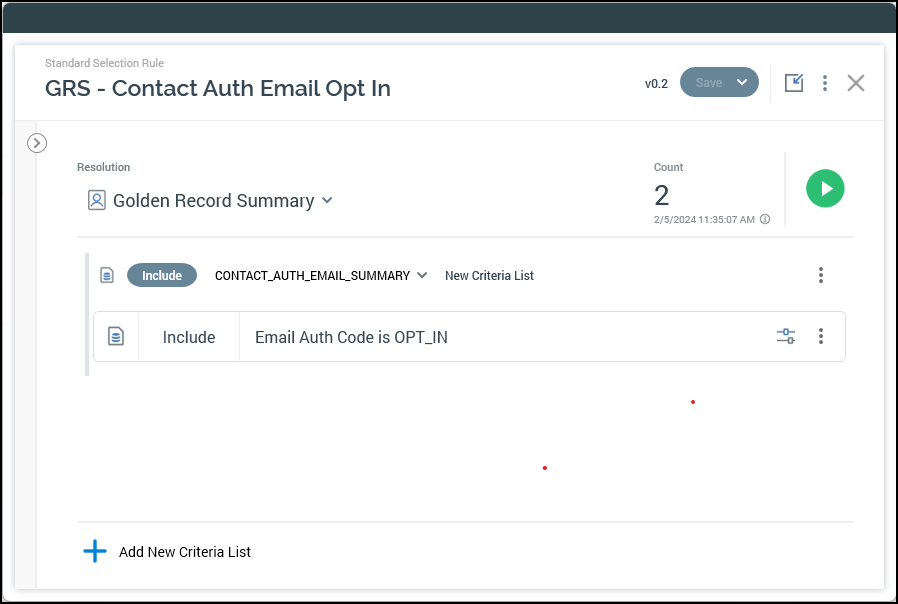The image size is (898, 604).
Task: Toggle Include on the Email Auth Code criterion
Action: click(189, 337)
